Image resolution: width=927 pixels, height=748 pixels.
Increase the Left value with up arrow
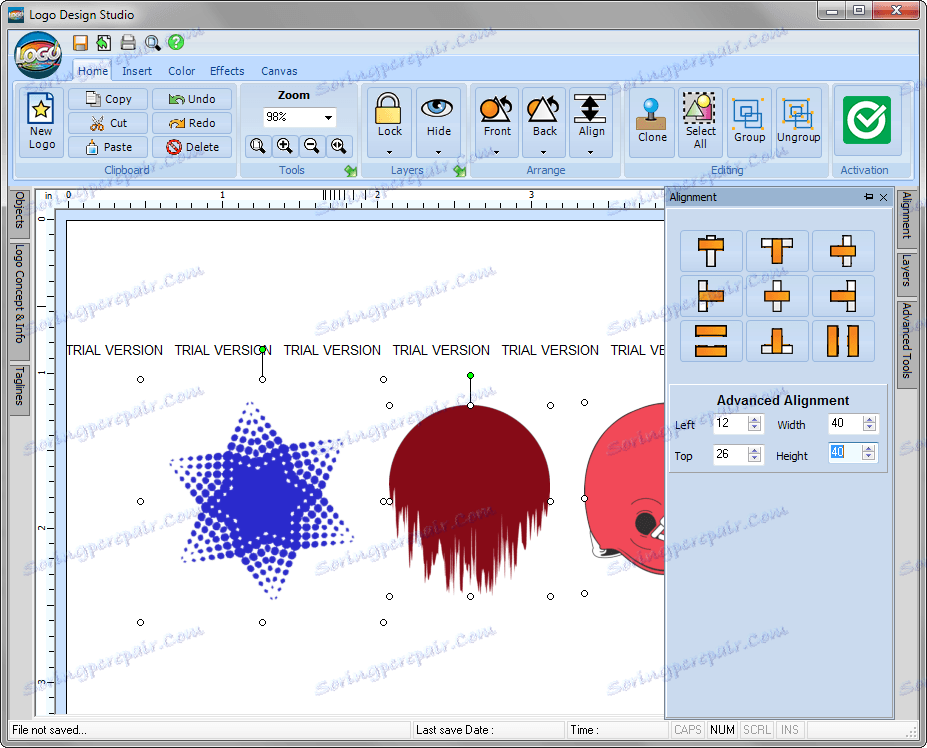[754, 419]
